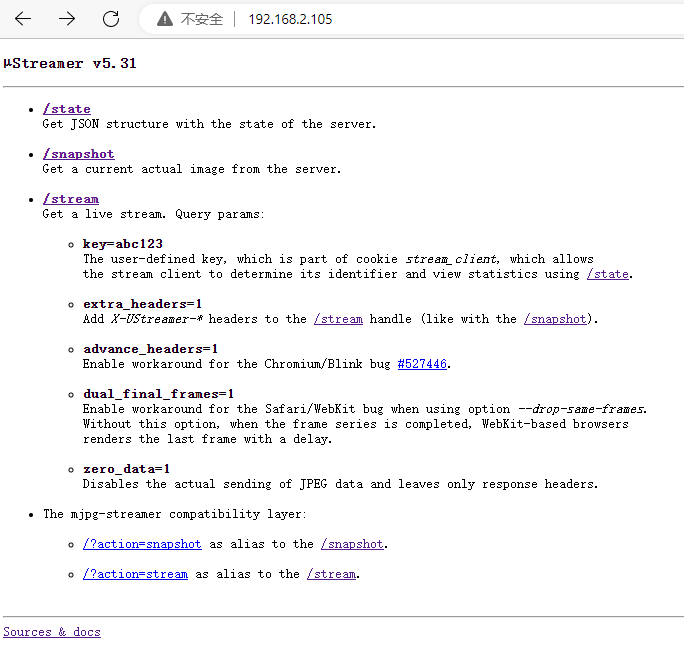Follow the /state link in the key=abc123 description
Viewport: 684px width, 669px height.
pos(608,274)
